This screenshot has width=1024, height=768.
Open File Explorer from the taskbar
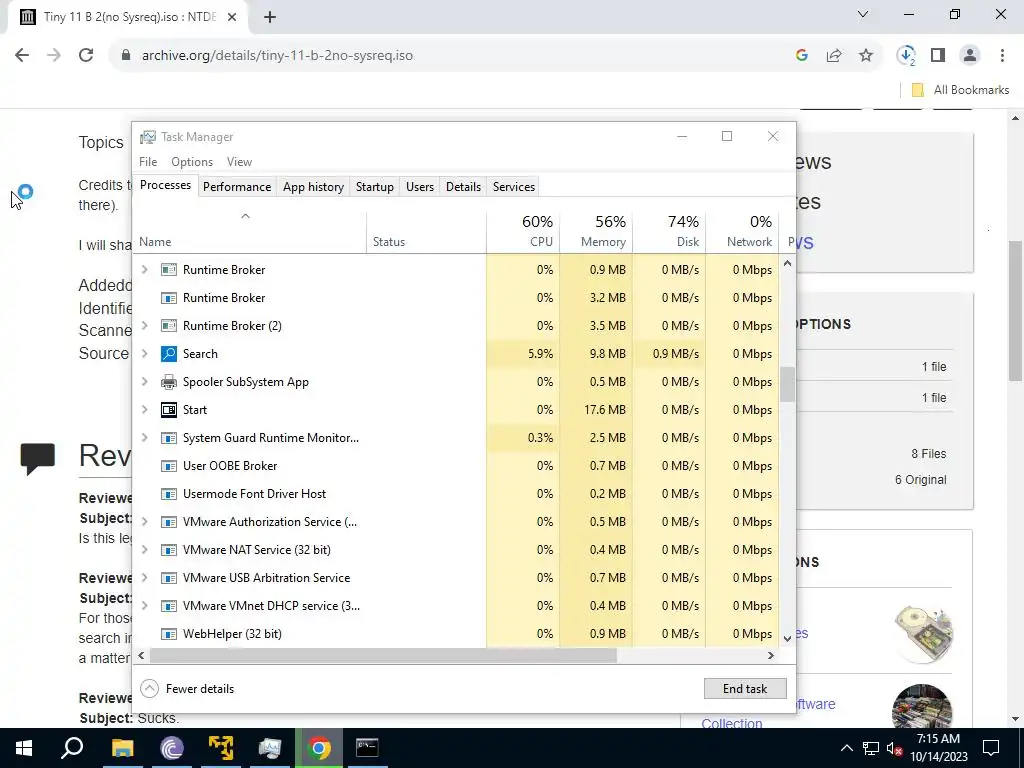click(122, 748)
